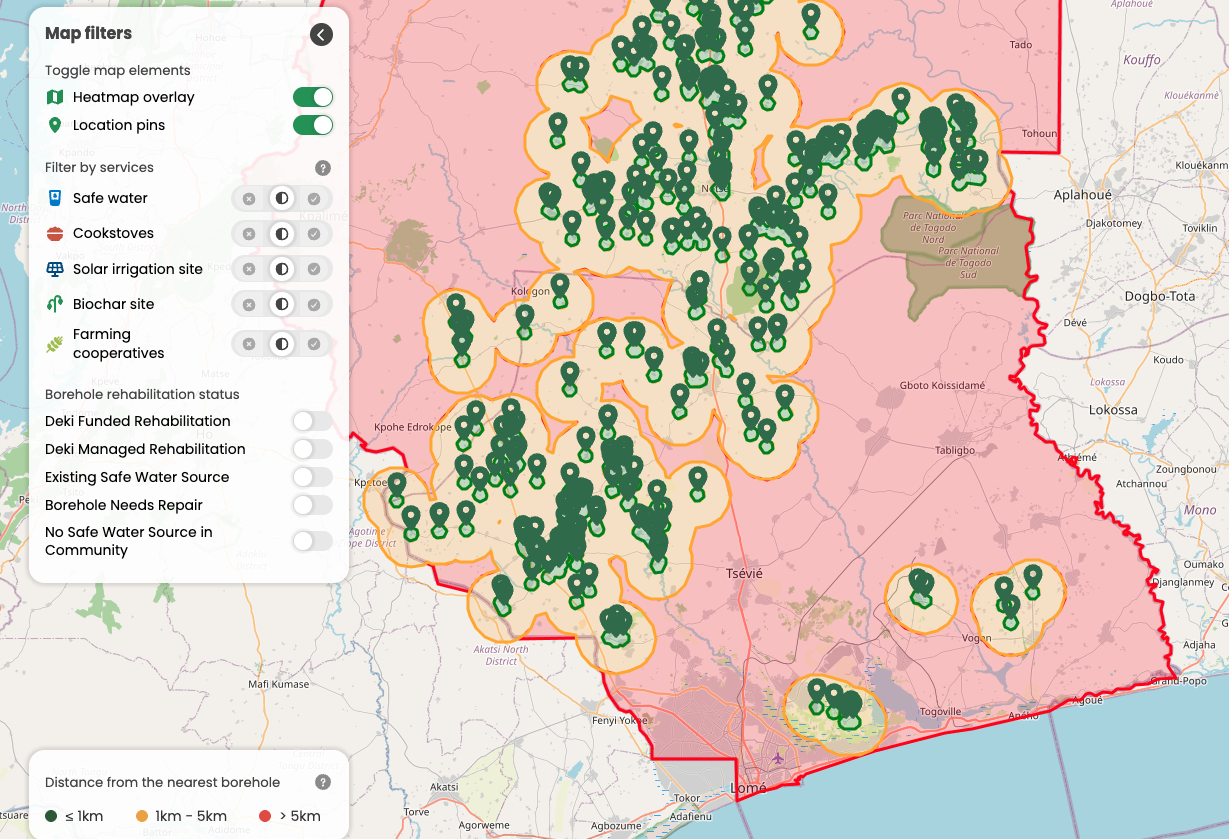Include Solar irrigation site with checkmark option
Viewport: 1229px width, 839px height.
[314, 269]
